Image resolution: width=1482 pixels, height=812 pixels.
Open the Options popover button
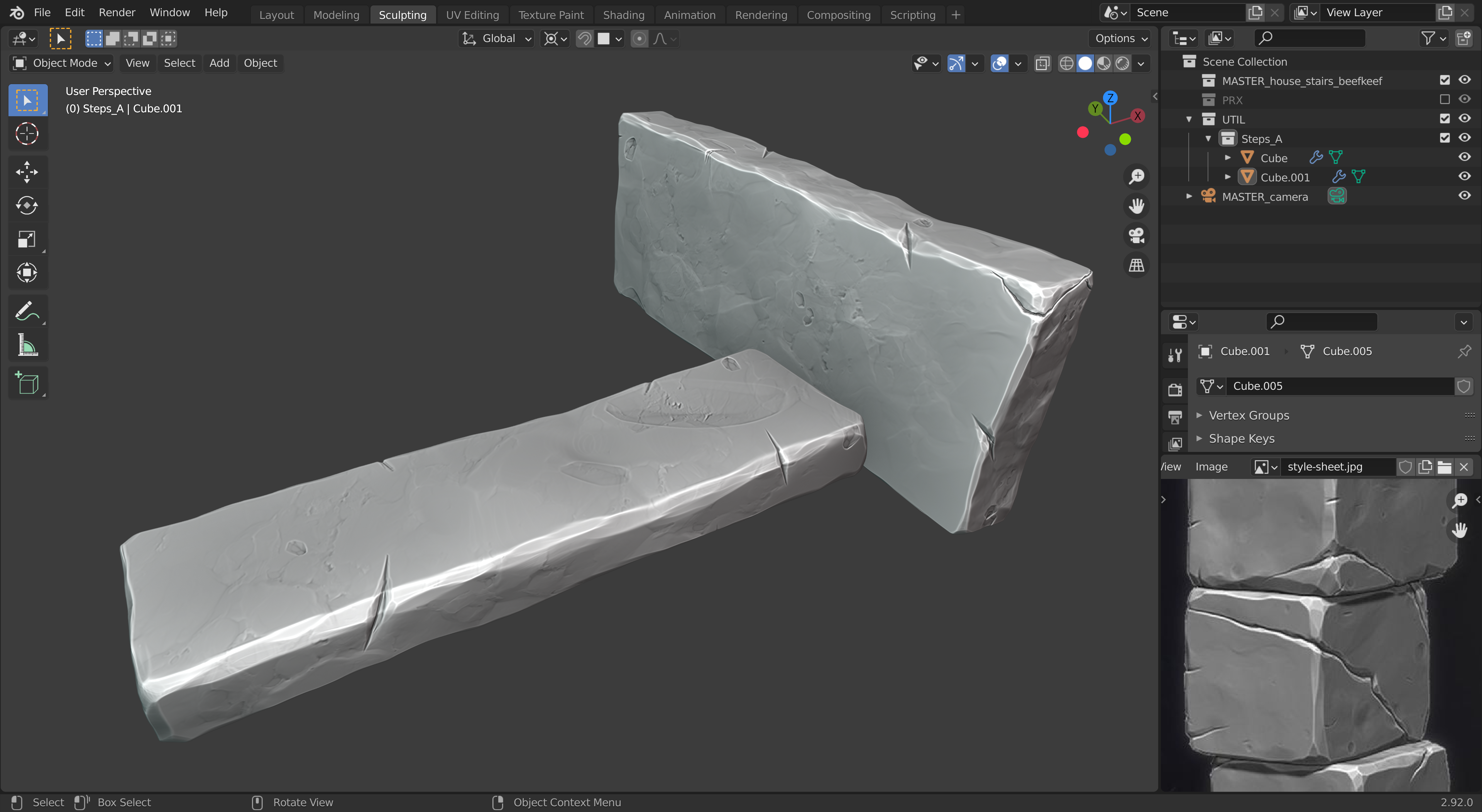[x=1121, y=39]
